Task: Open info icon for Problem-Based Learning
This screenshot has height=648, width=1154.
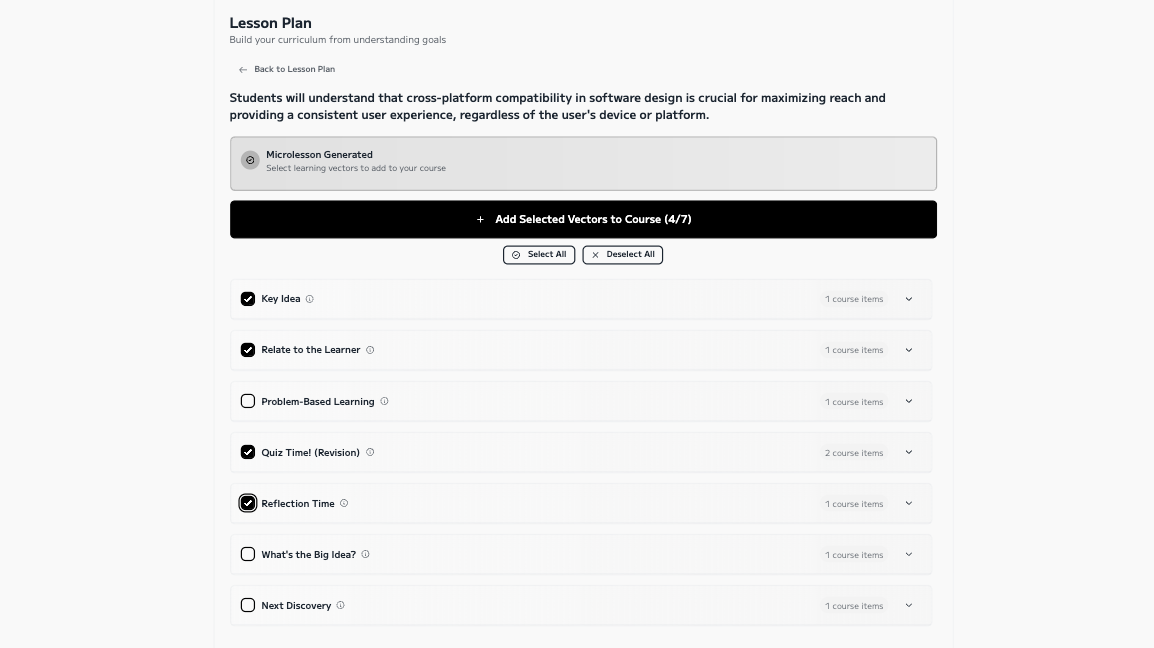Action: click(x=384, y=401)
